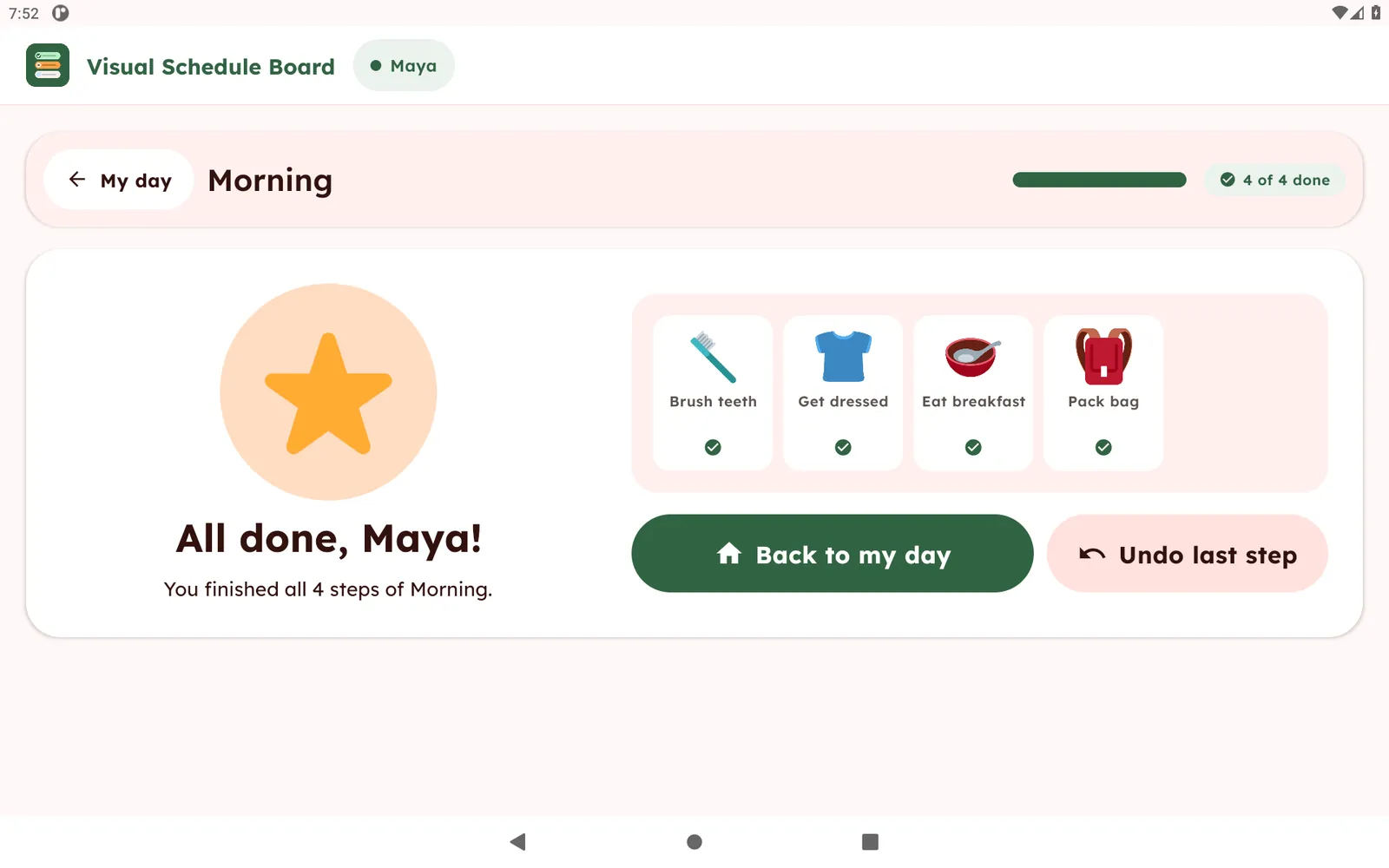1389x868 pixels.
Task: Click the Morning progress bar
Action: tap(1099, 180)
